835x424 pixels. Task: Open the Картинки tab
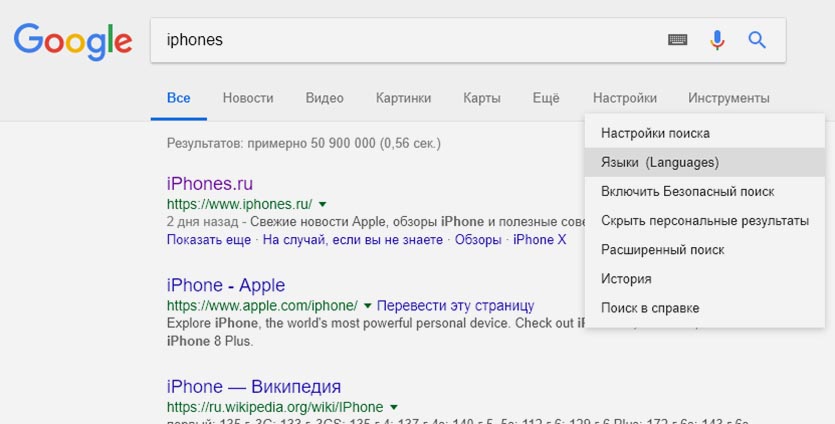[x=403, y=98]
